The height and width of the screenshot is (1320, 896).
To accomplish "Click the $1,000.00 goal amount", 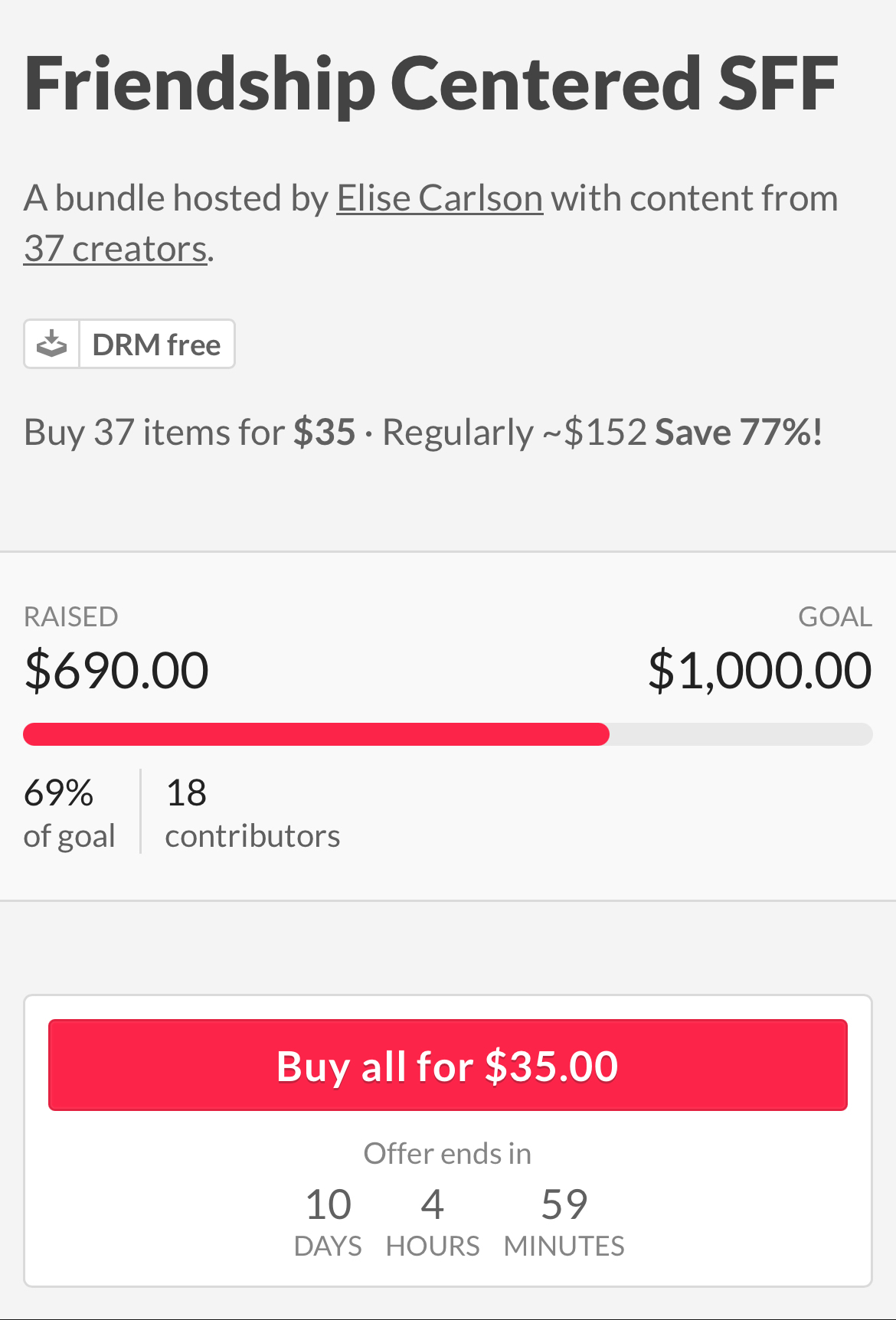I will (x=759, y=671).
